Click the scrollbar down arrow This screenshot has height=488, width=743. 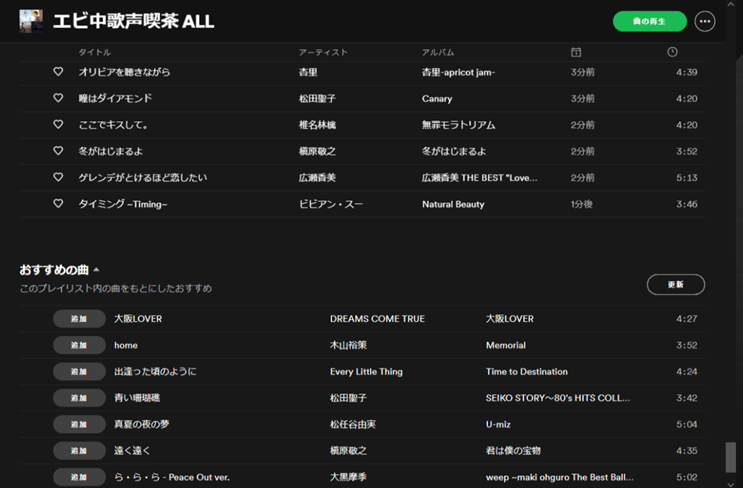731,484
